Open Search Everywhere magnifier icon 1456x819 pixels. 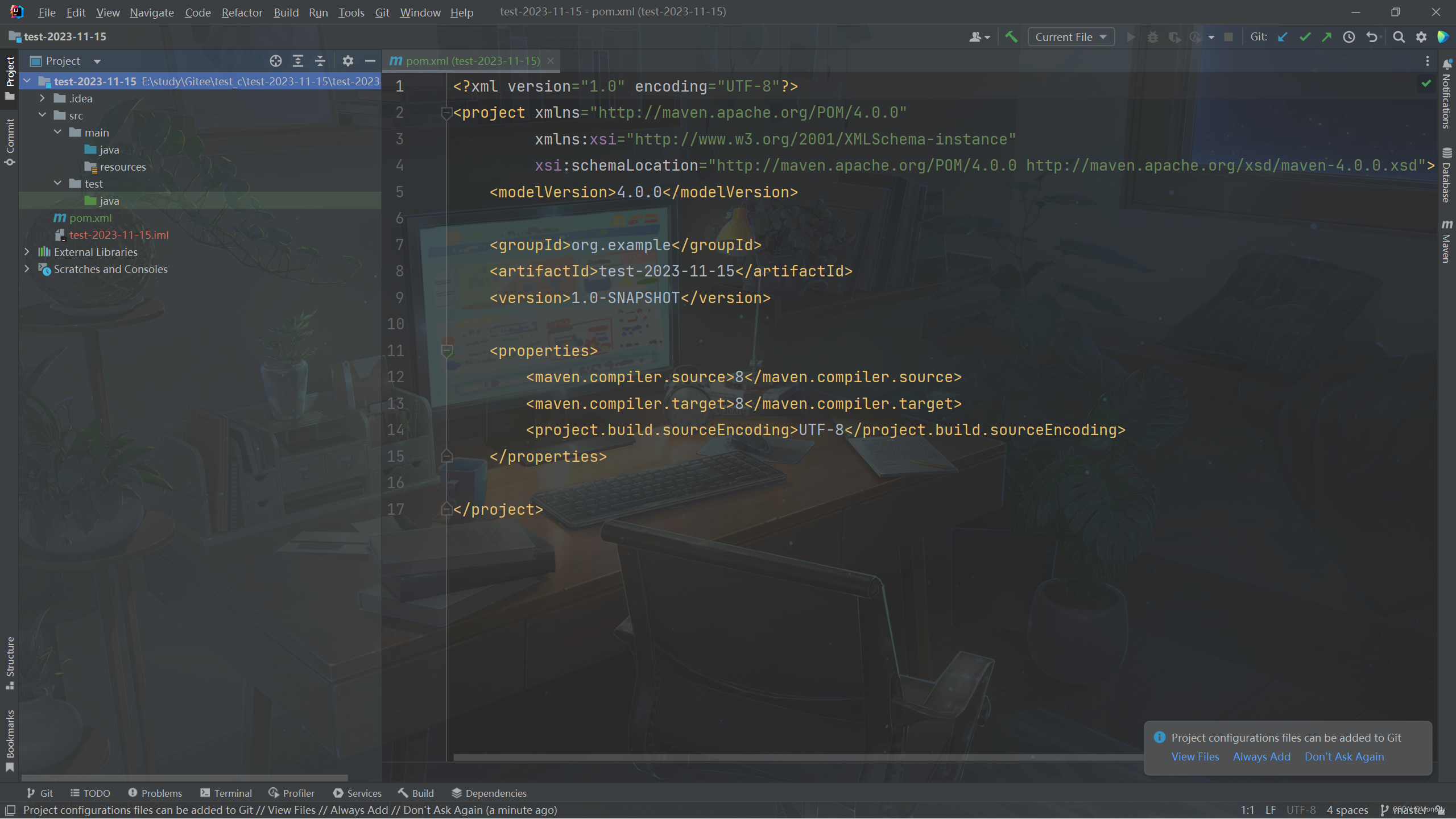(x=1399, y=37)
